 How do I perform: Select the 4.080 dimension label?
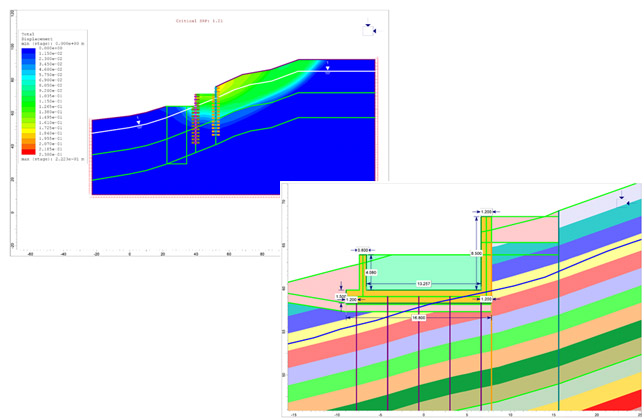370,273
